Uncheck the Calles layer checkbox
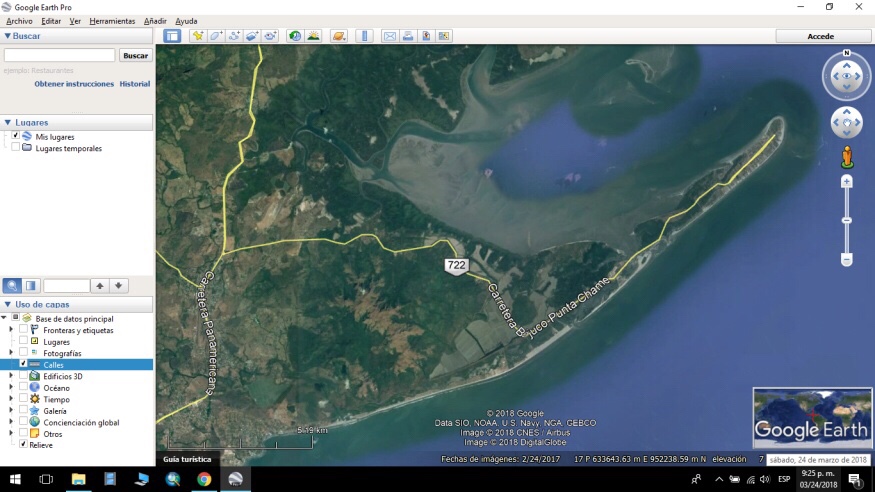Screen dimensions: 875x492 coord(24,364)
